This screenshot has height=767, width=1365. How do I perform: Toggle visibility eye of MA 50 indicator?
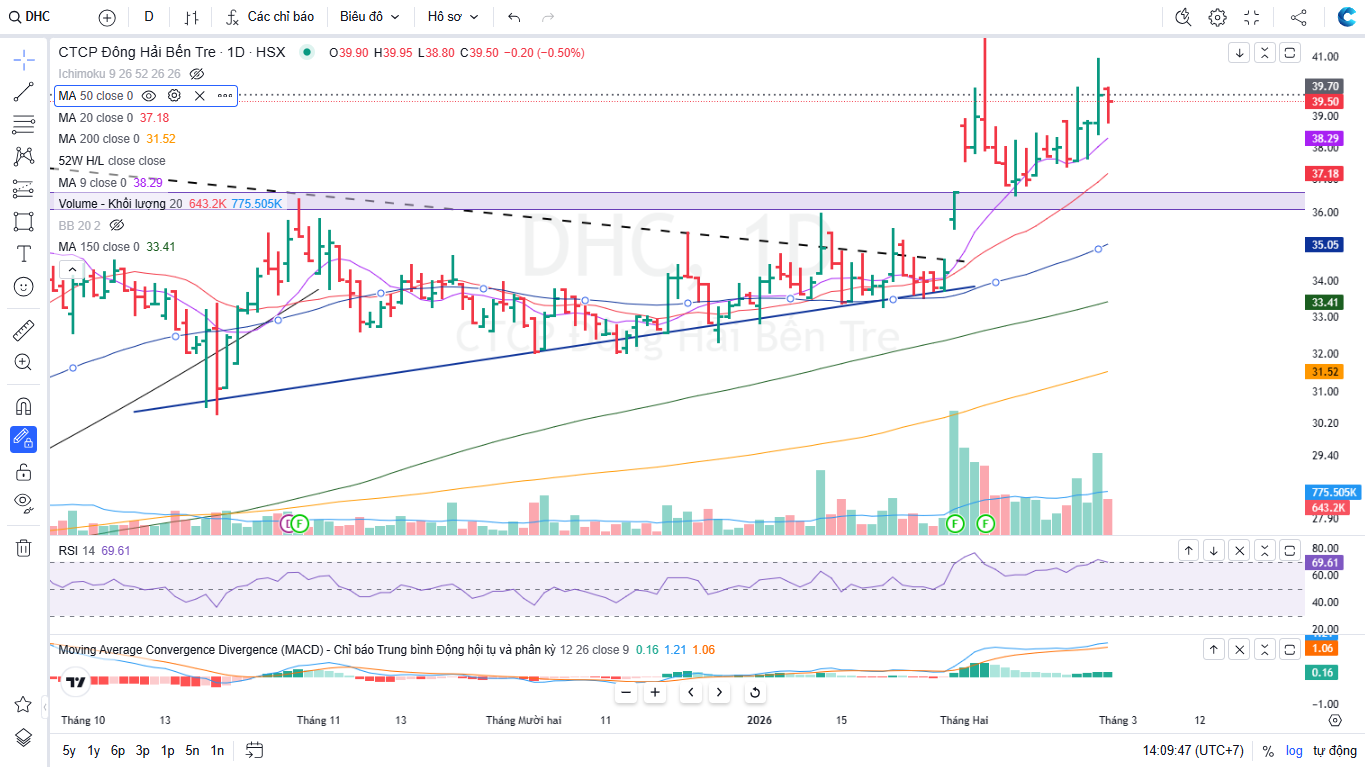(x=148, y=96)
